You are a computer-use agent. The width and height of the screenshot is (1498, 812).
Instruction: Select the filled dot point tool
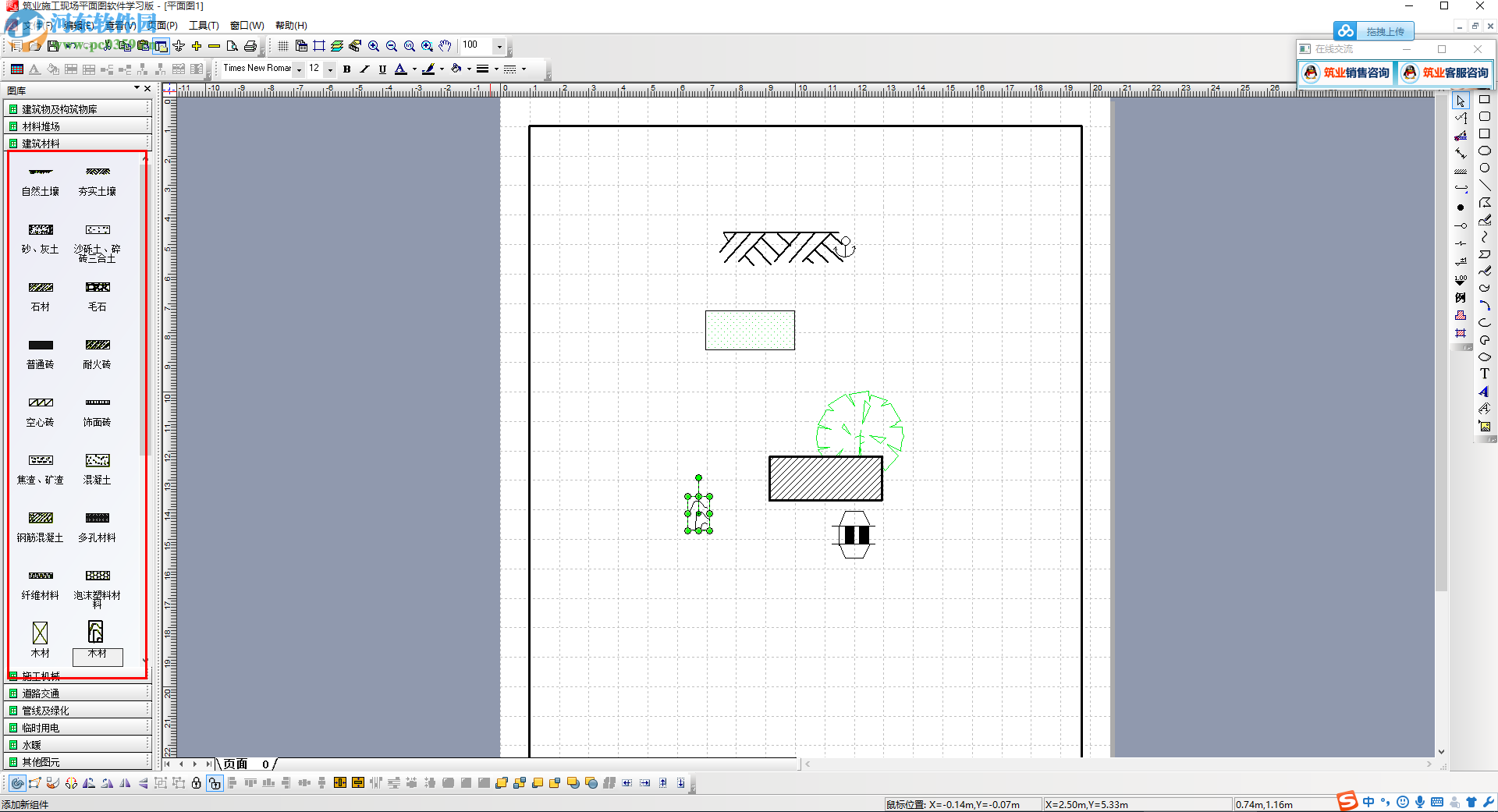[x=1461, y=207]
